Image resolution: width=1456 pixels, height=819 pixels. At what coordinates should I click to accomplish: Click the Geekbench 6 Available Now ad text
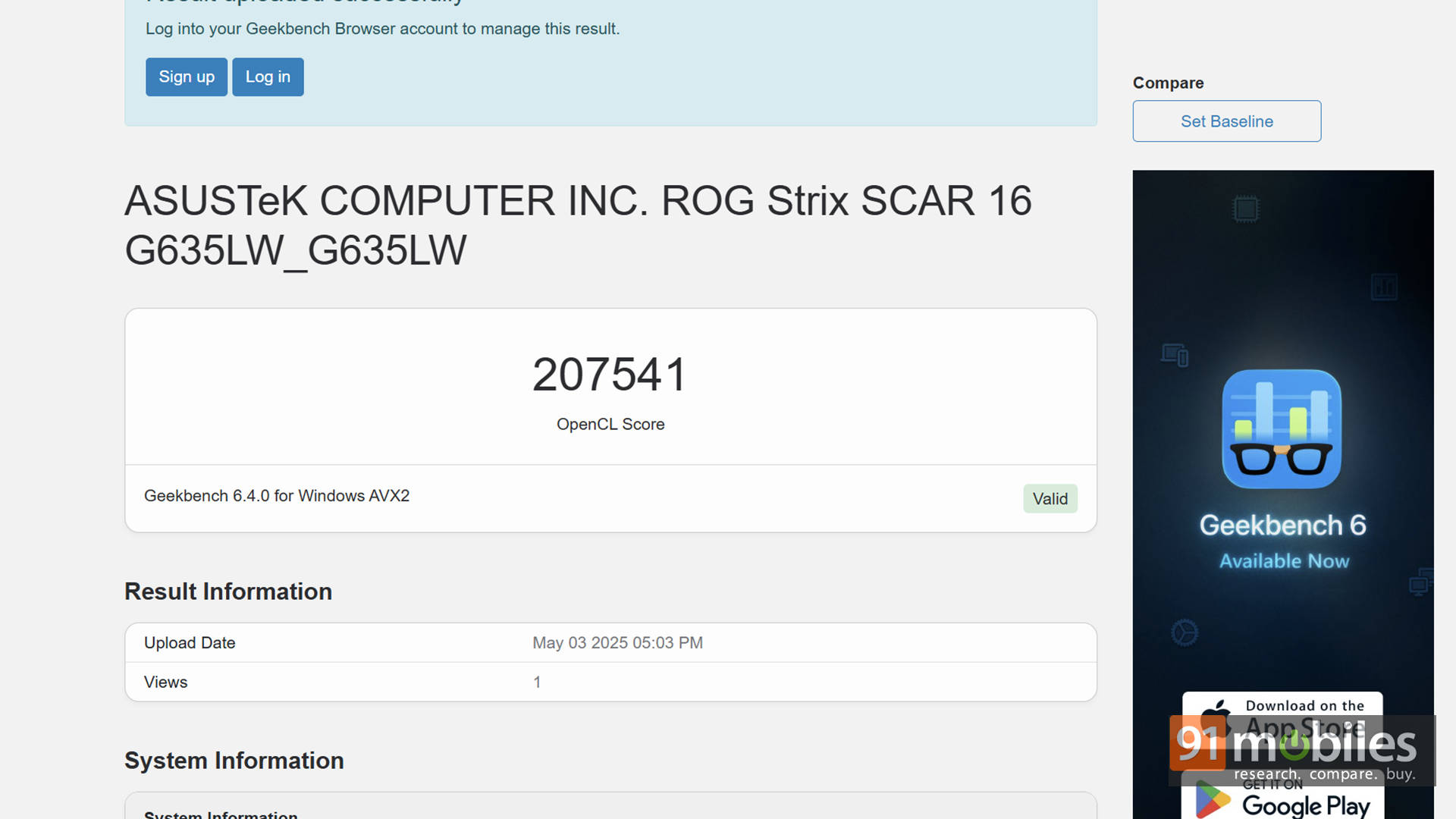[1283, 542]
